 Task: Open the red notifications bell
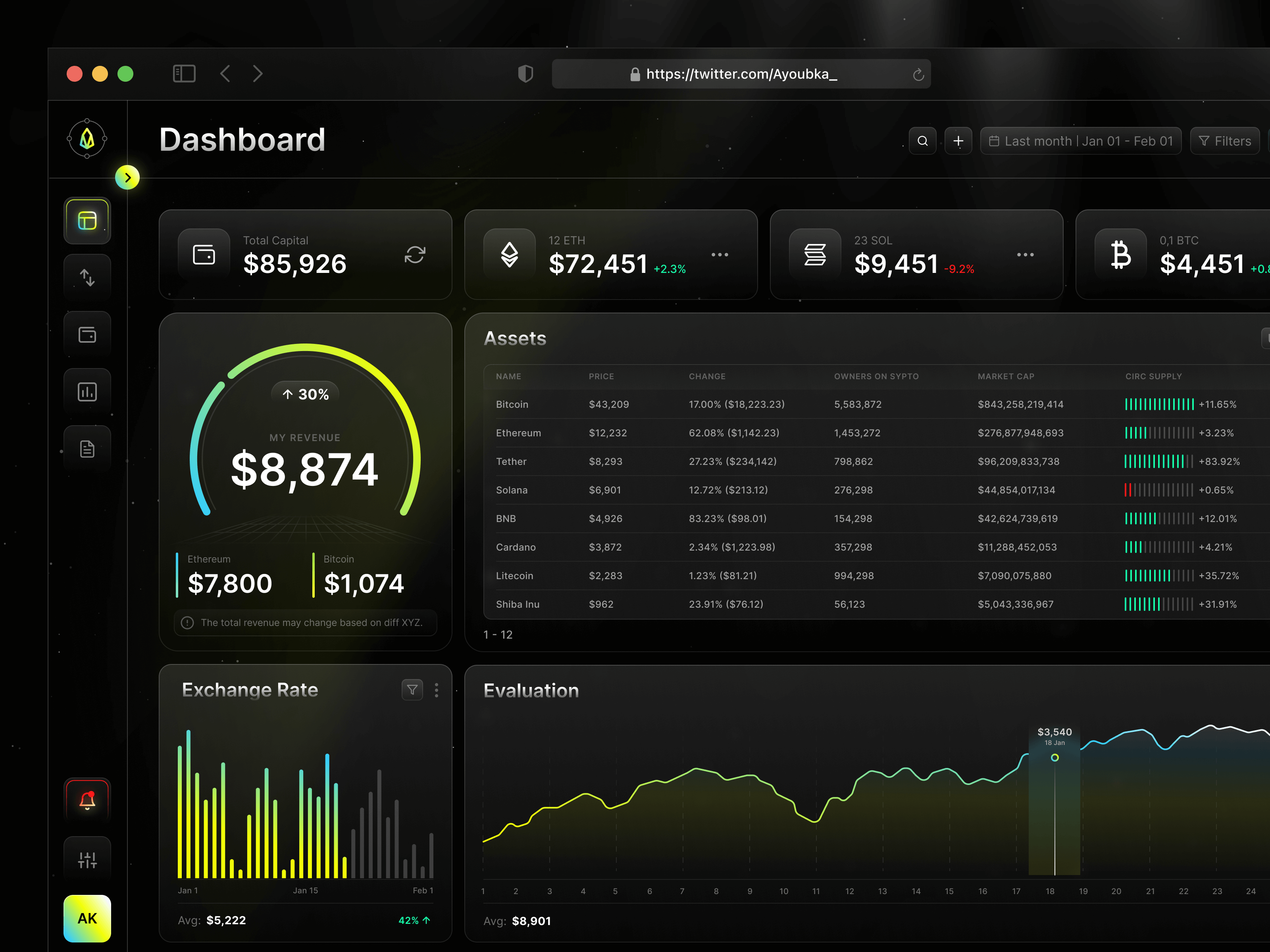coord(87,800)
